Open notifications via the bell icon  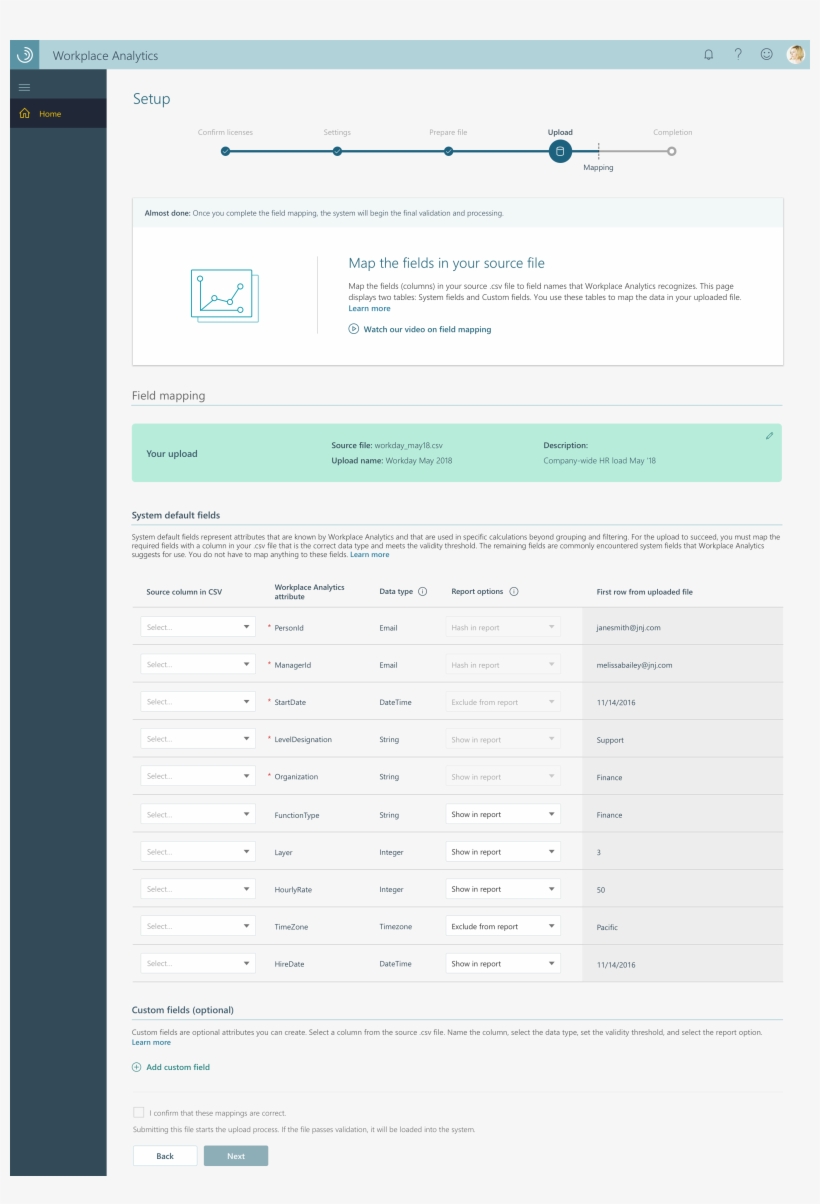[706, 55]
